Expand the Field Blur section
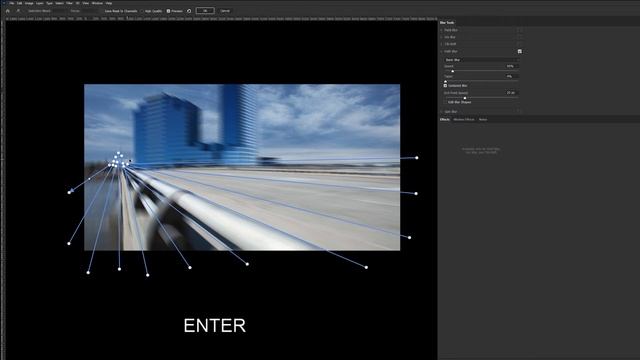This screenshot has height=360, width=640. pyautogui.click(x=441, y=30)
